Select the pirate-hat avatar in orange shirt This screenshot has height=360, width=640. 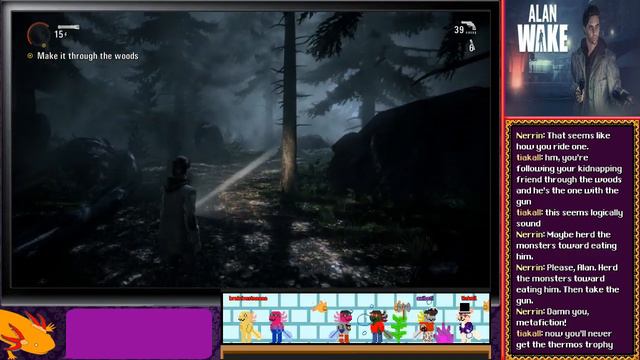pos(426,325)
